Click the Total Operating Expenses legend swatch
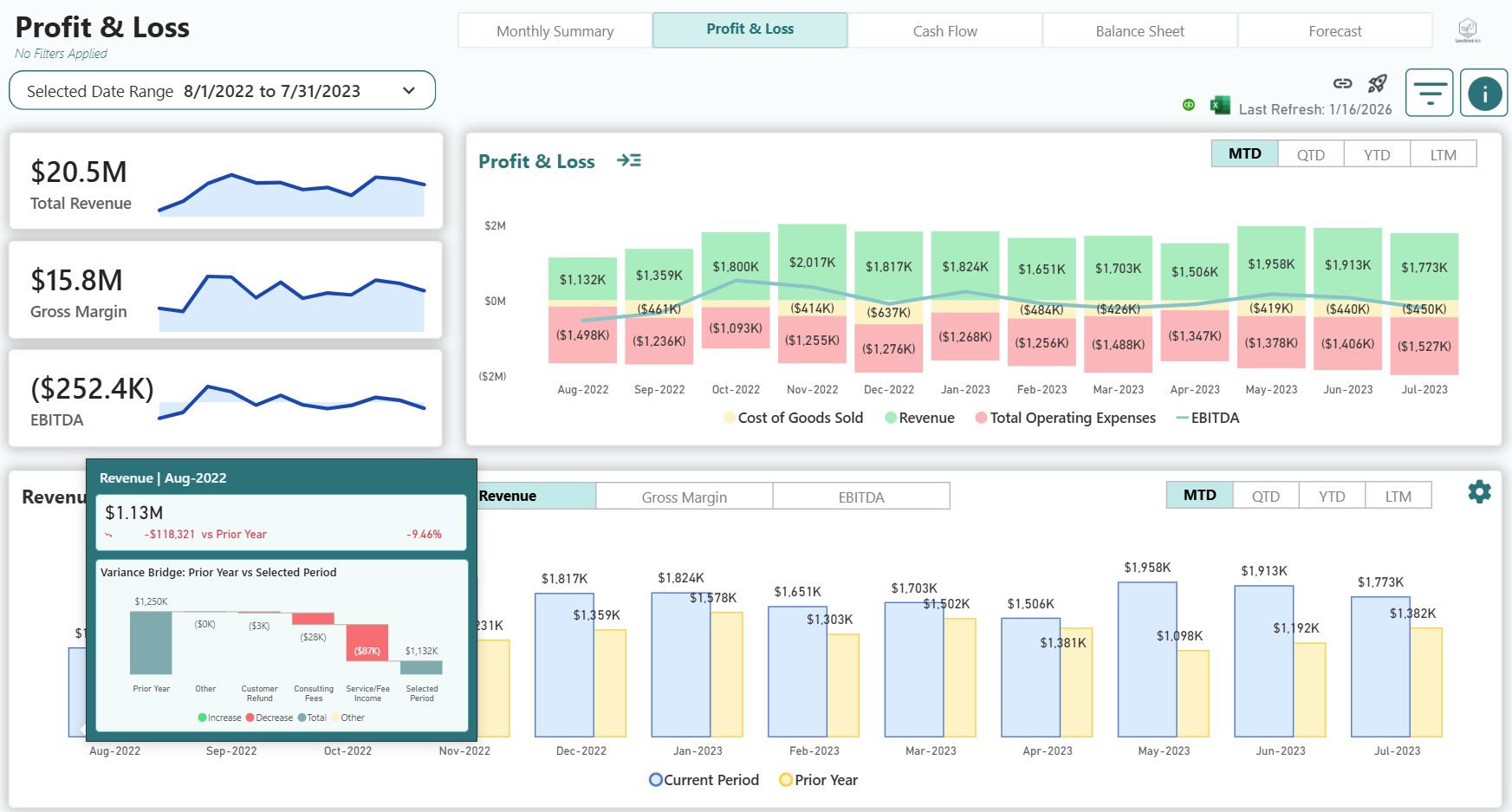The image size is (1512, 812). pyautogui.click(x=981, y=418)
